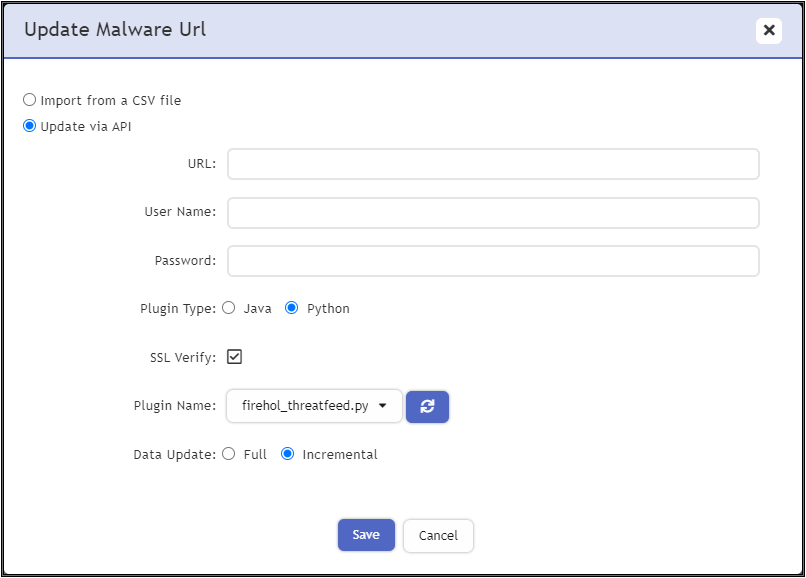Screen dimensions: 806x578
Task: Click the Update Malware Url title bar
Action: [x=117, y=30]
